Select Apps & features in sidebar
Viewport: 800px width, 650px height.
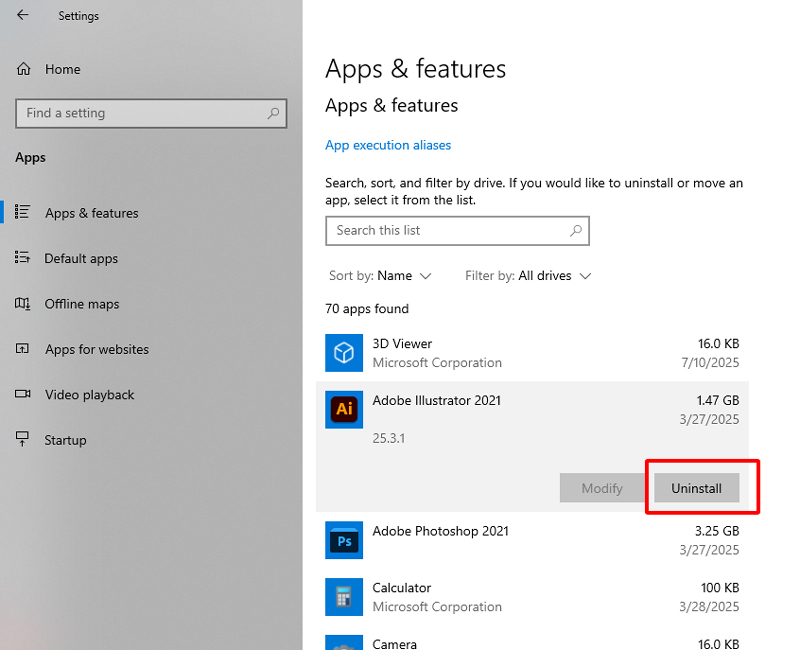click(91, 213)
